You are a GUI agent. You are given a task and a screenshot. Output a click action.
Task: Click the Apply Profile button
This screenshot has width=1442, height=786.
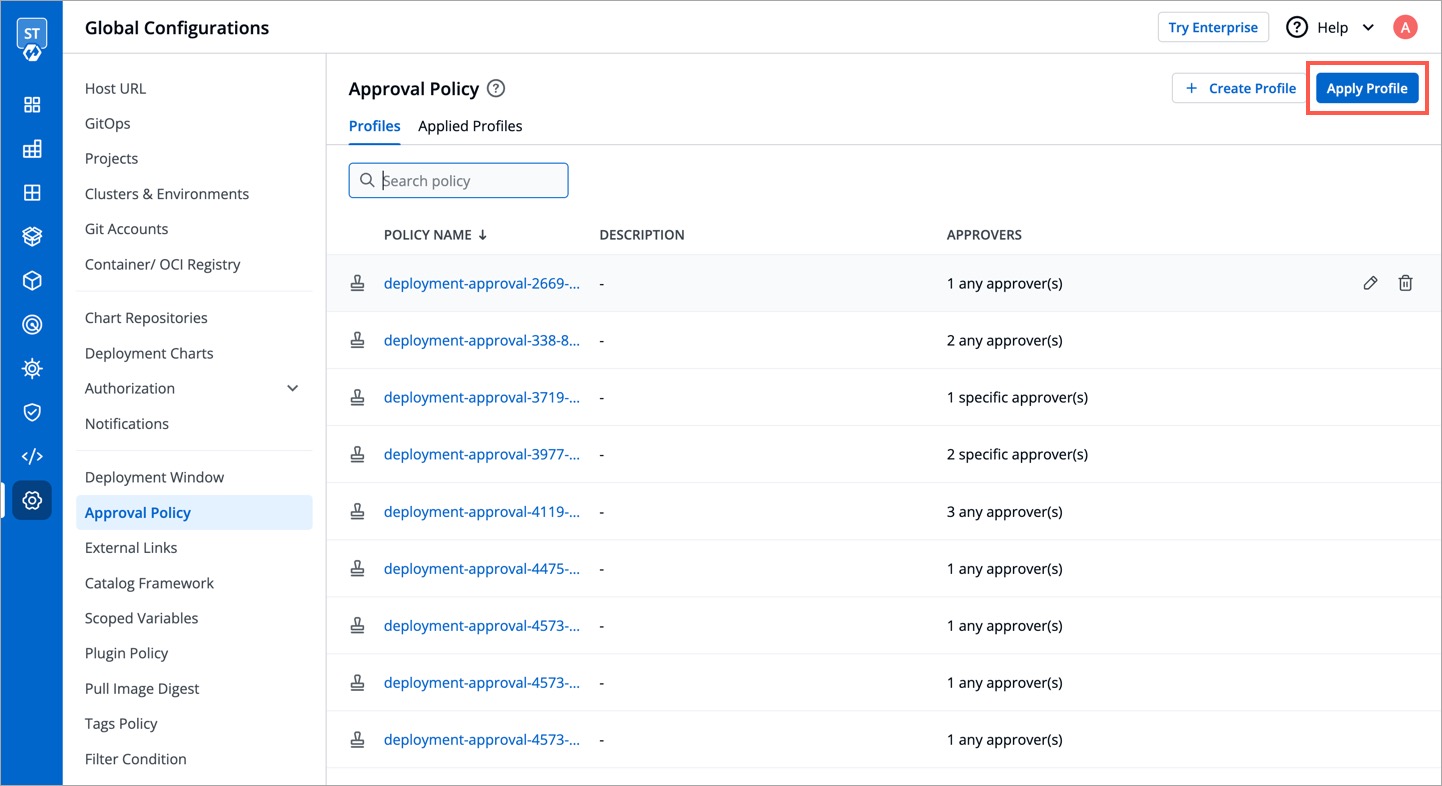pos(1367,88)
